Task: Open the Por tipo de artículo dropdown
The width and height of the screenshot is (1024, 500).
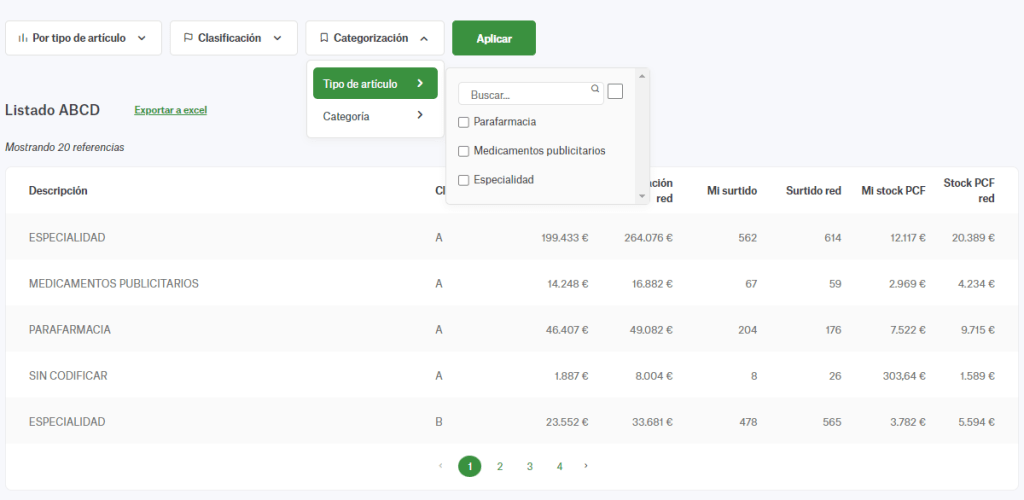Action: (83, 38)
